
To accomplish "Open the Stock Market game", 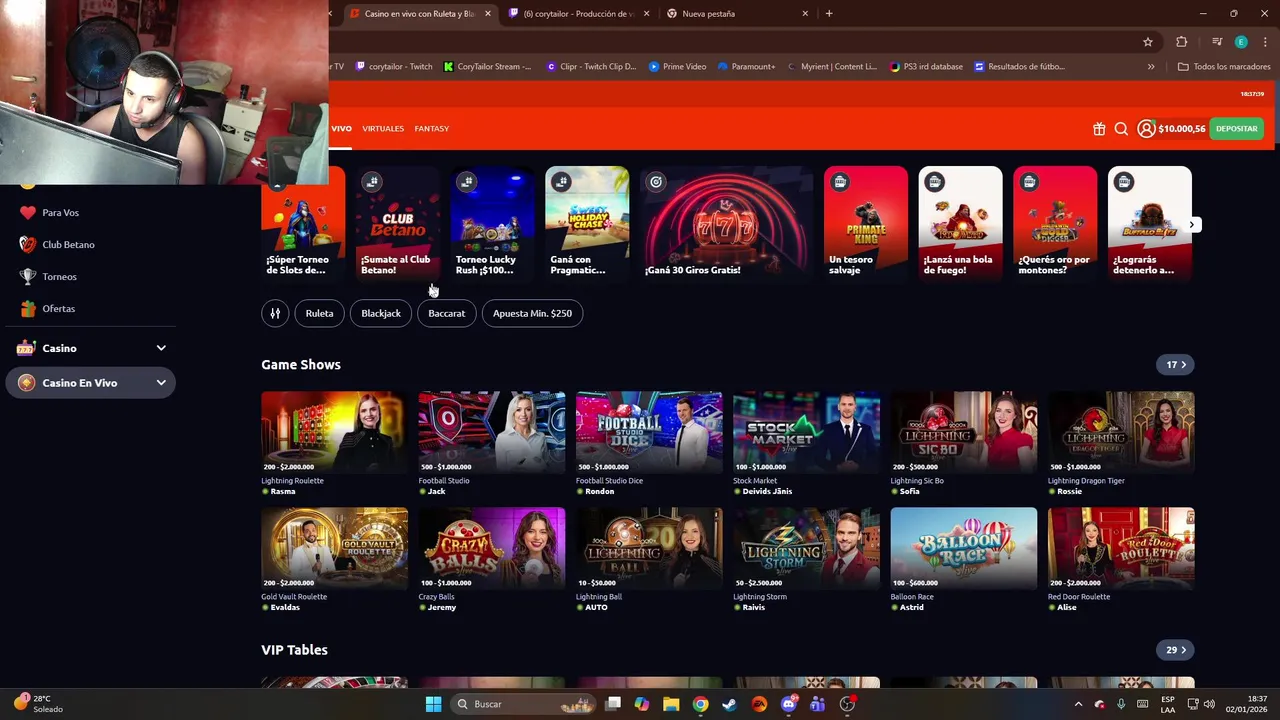I will pos(806,432).
